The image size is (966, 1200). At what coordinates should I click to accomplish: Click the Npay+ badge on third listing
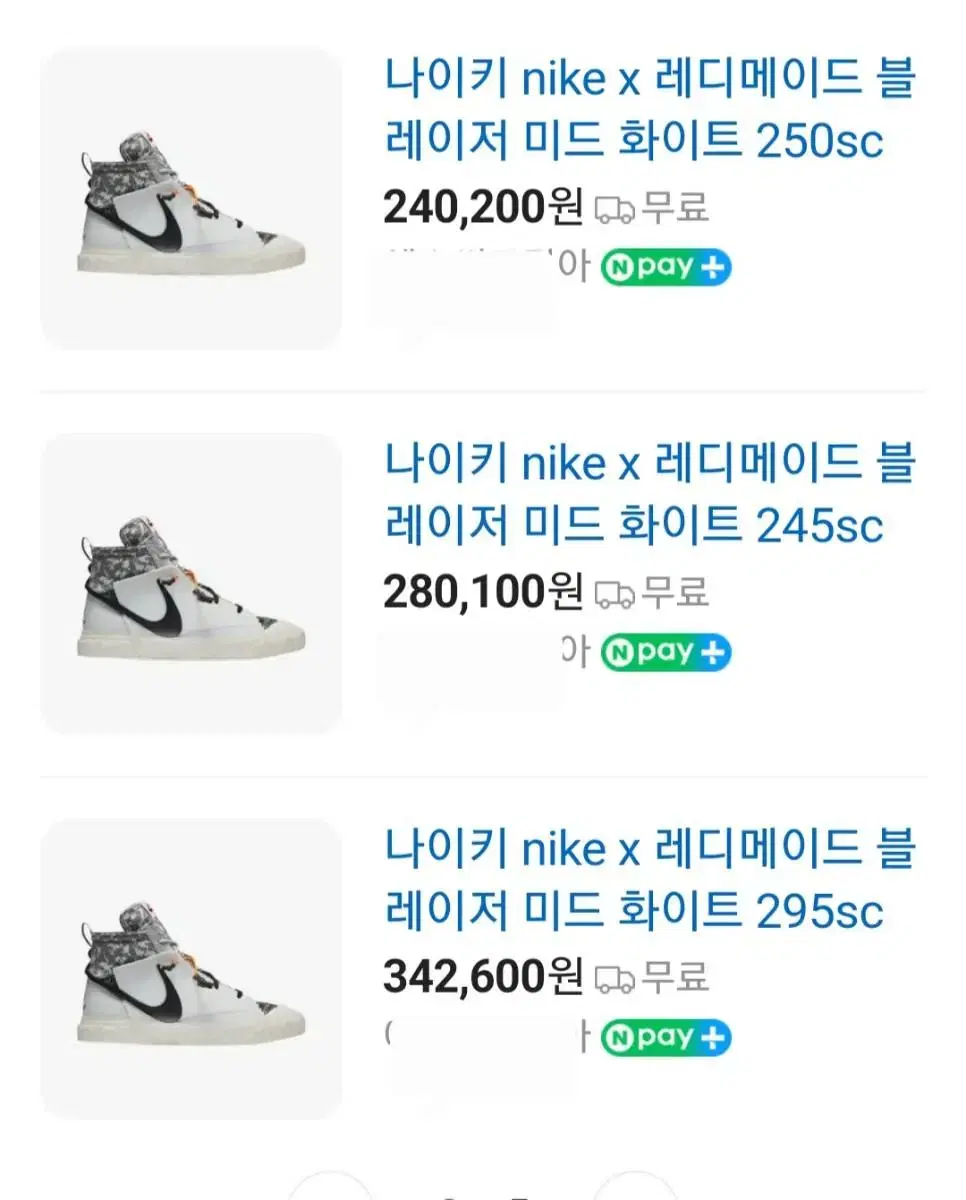[x=666, y=1038]
